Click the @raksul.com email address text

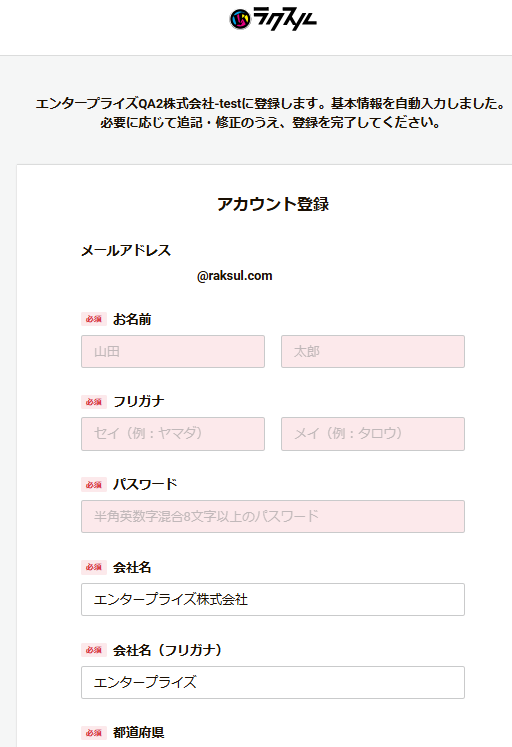[234, 276]
